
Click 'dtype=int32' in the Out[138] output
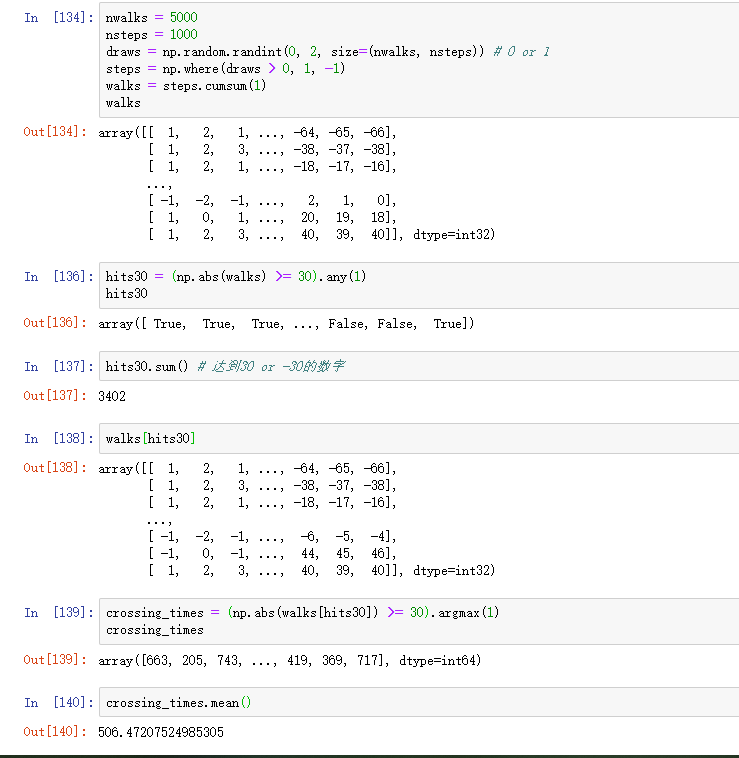click(x=454, y=571)
